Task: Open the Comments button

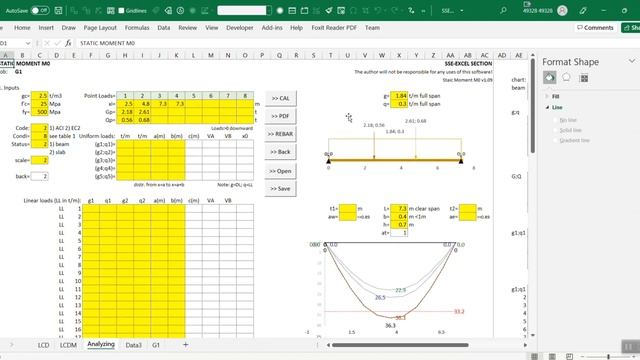Action: (595, 28)
